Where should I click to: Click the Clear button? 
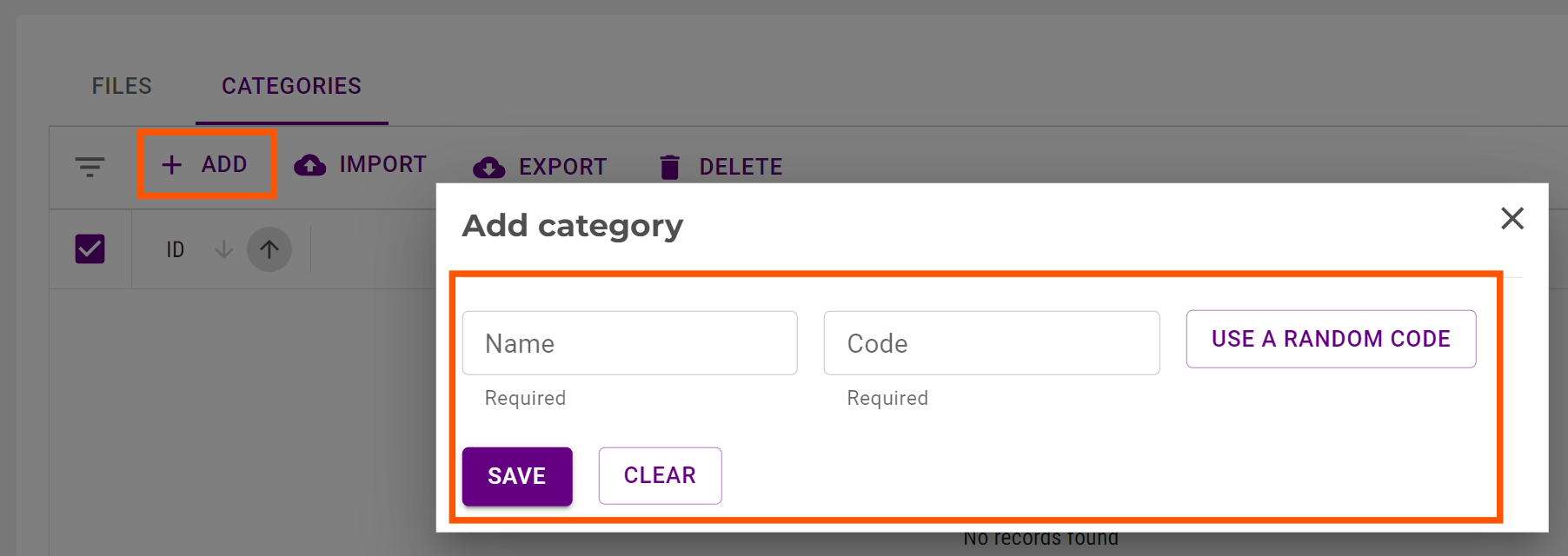point(660,475)
